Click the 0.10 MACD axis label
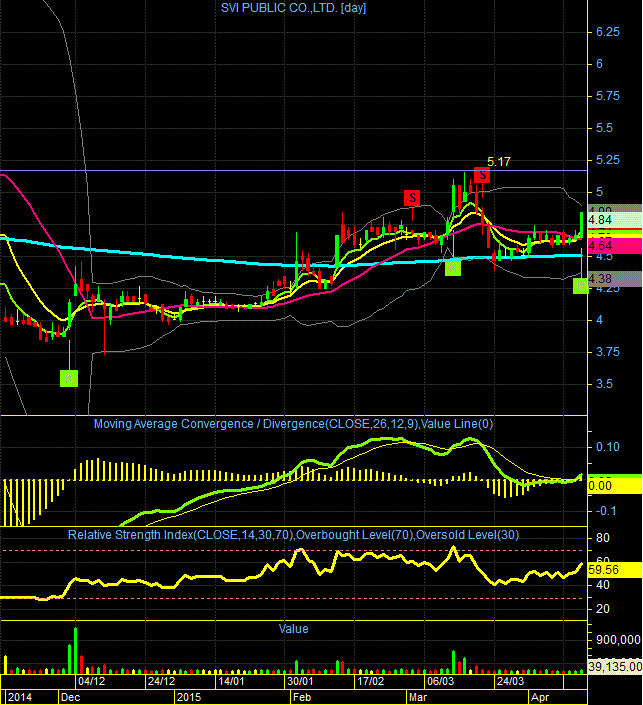Screen dimensions: 643x705 point(607,447)
